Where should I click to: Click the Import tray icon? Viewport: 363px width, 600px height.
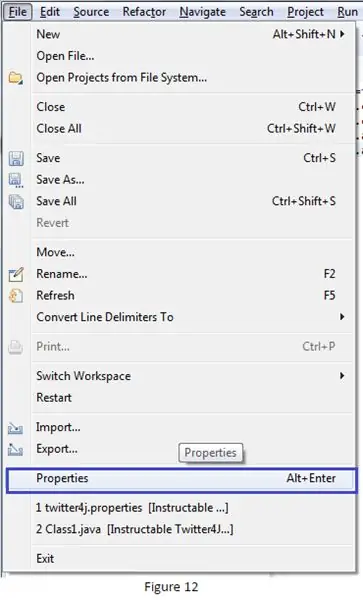pos(15,428)
